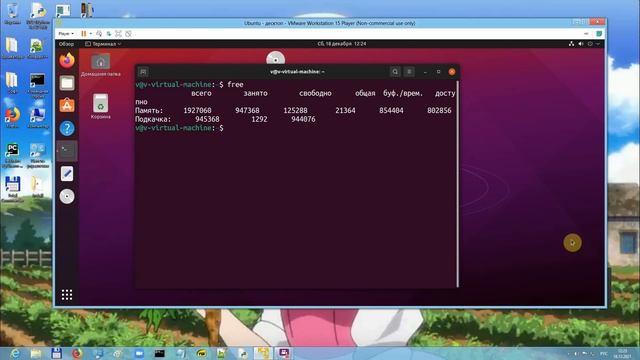
Task: Click the свободно column header
Action: [315, 93]
